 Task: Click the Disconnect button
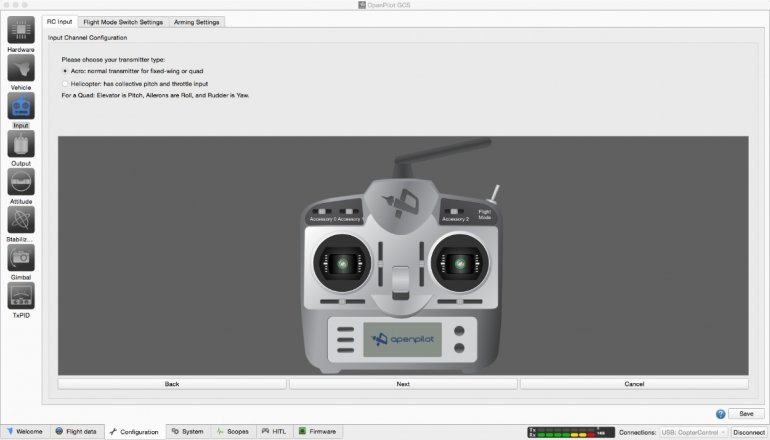(x=749, y=432)
